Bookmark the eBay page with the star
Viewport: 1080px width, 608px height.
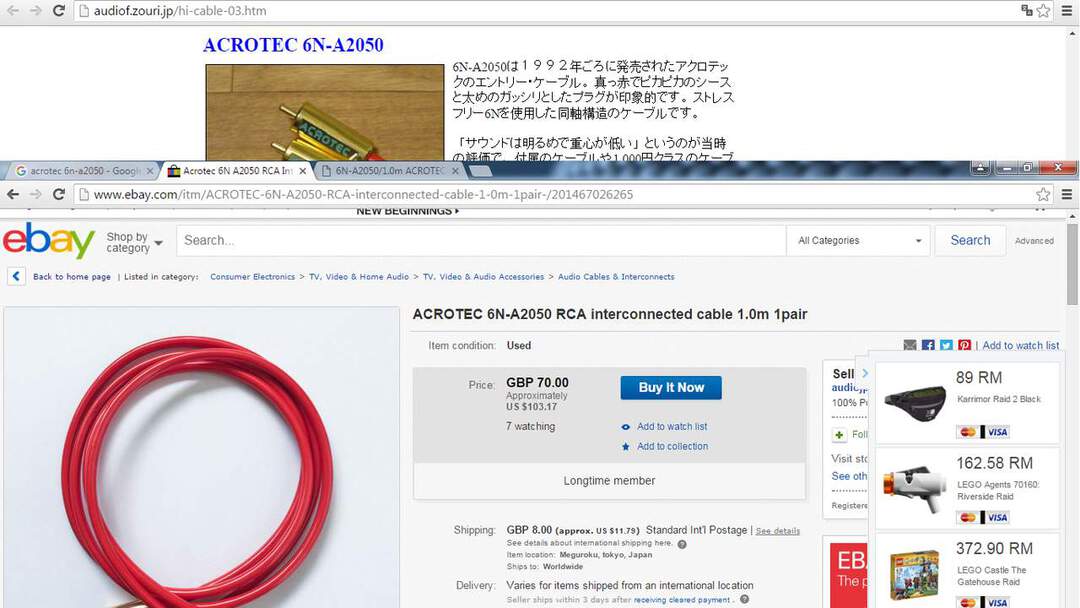[1043, 195]
